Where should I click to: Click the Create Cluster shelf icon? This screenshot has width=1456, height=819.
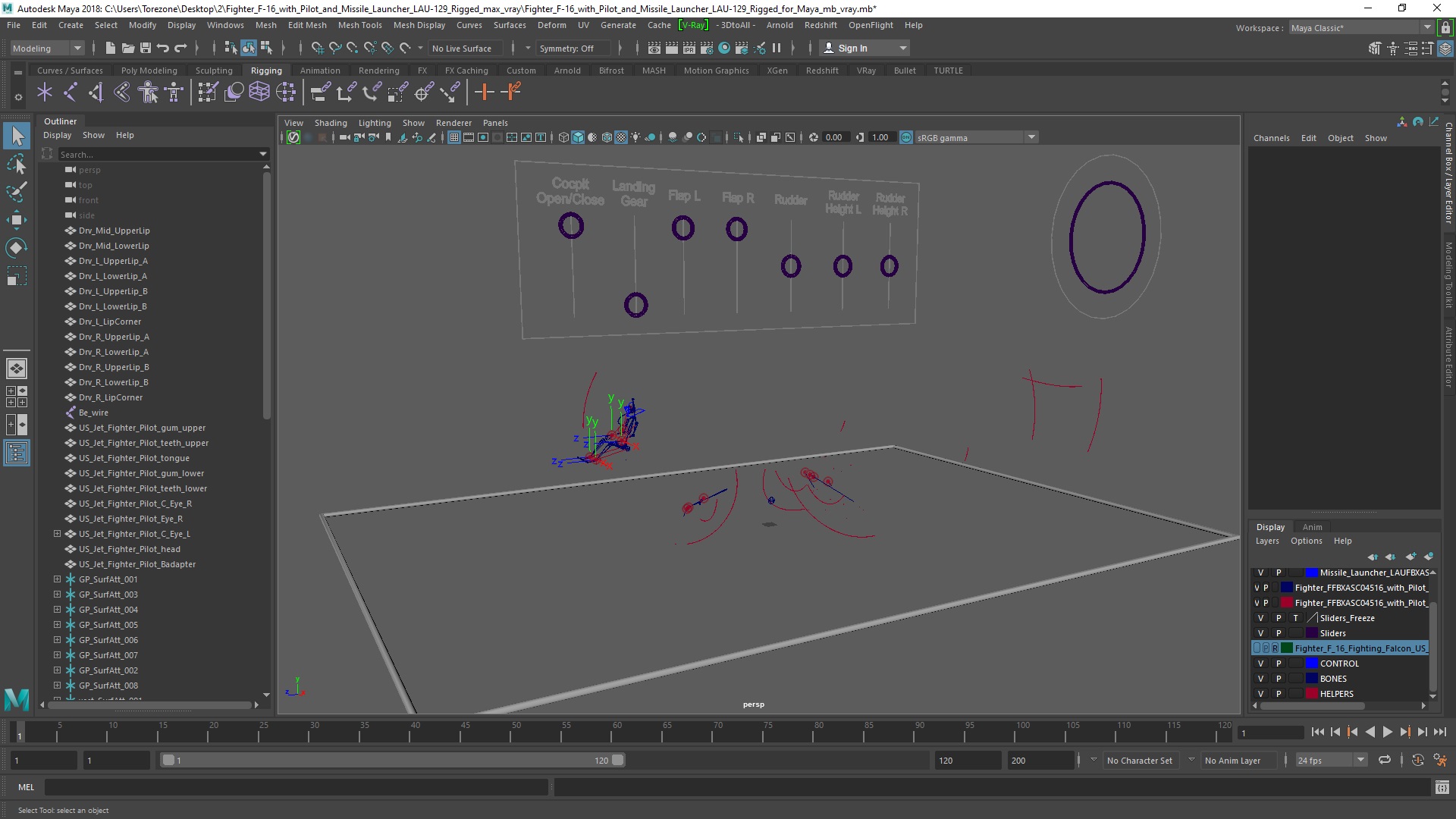[285, 93]
